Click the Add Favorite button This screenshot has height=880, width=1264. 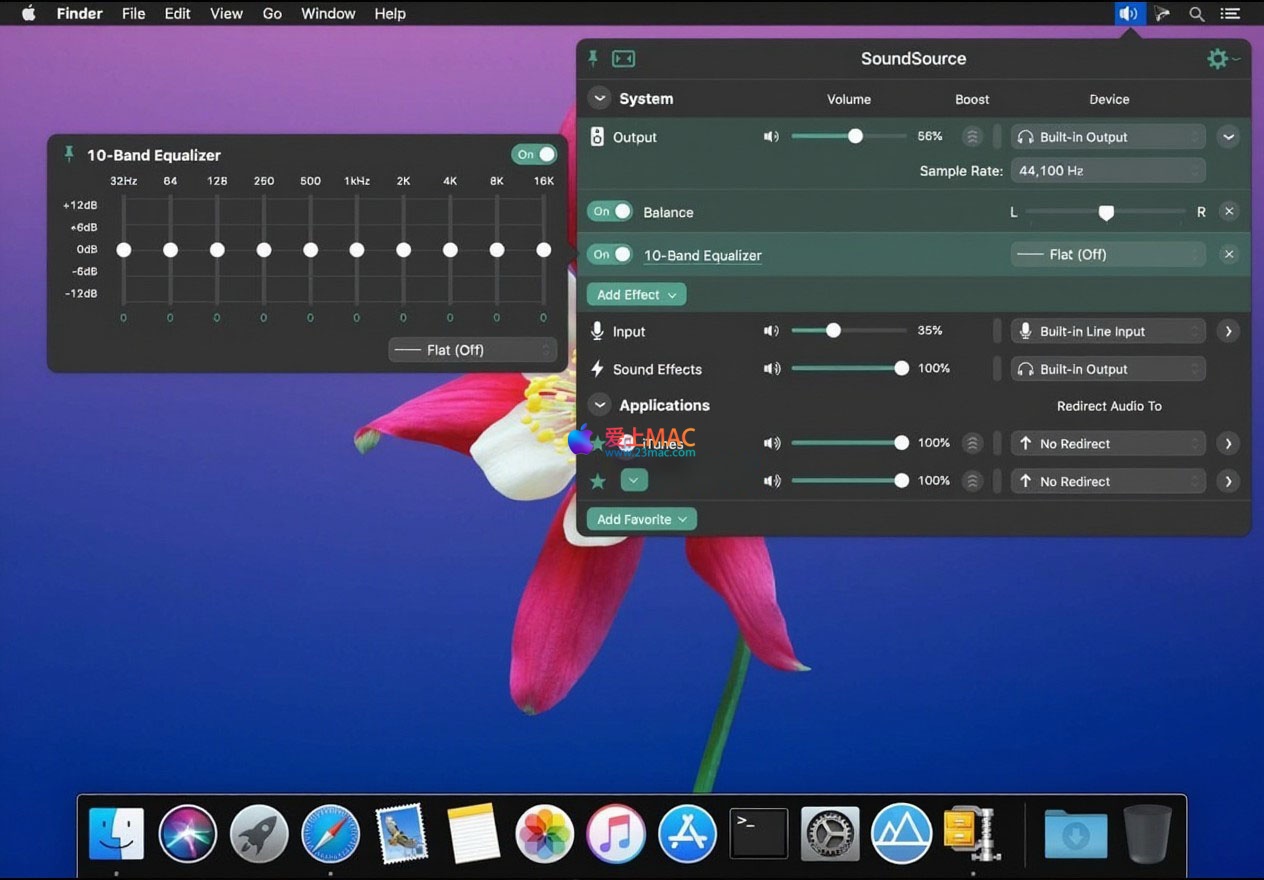[x=641, y=520]
